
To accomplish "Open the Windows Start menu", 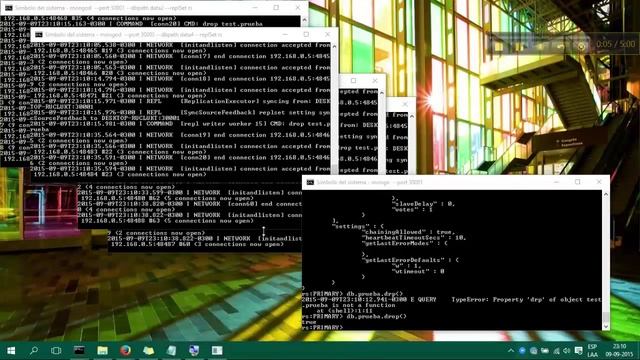I will (x=11, y=350).
